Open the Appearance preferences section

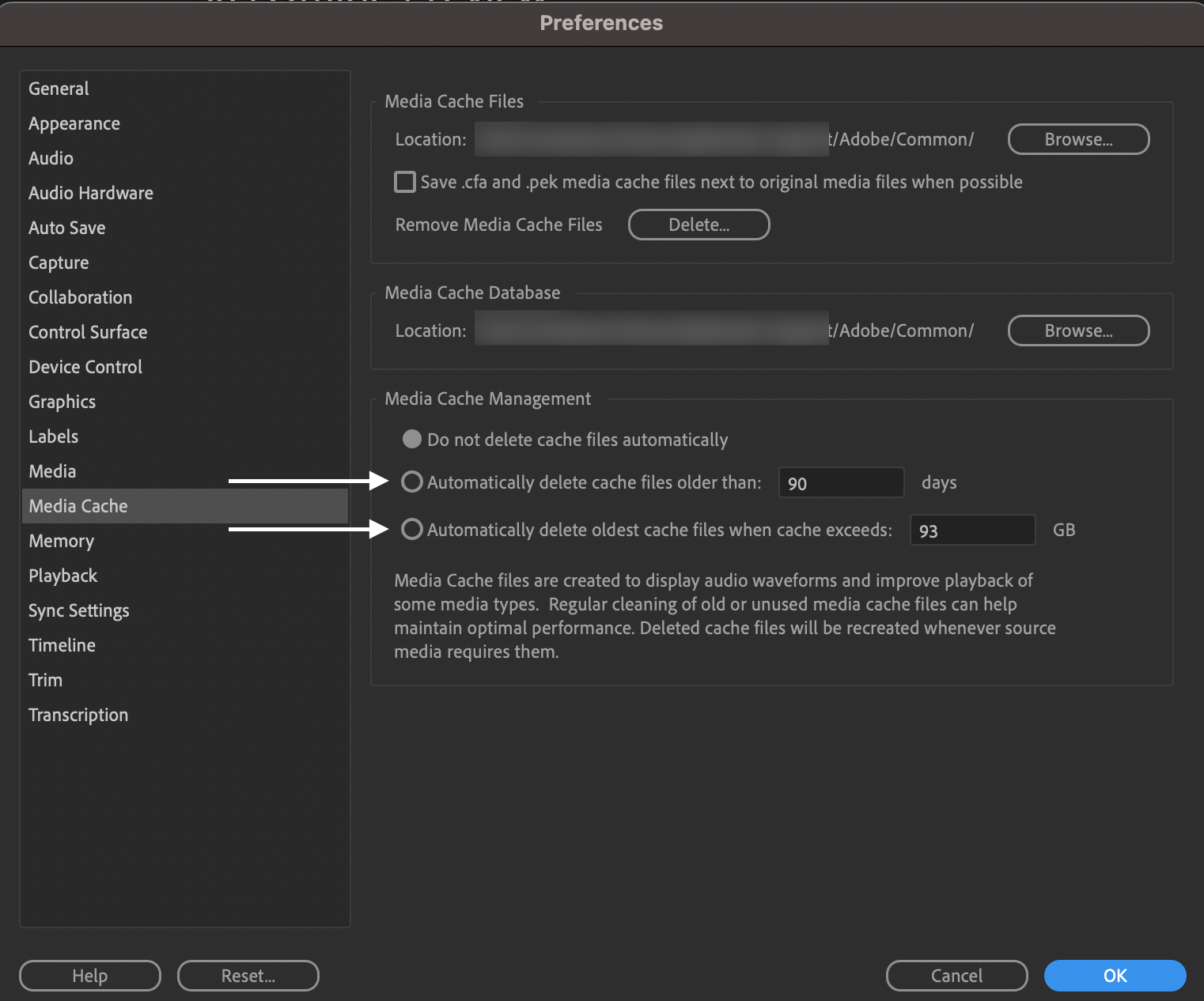pos(74,123)
